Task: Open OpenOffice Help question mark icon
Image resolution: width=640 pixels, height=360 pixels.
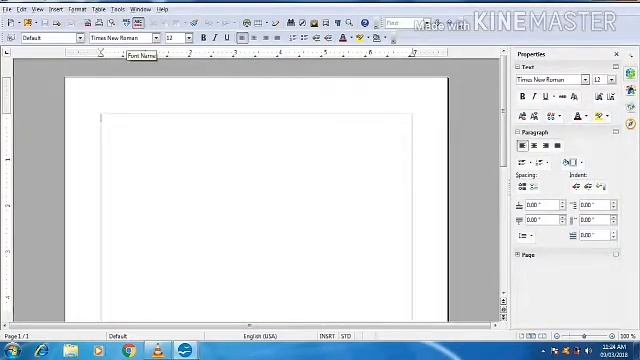Action: coord(365,23)
